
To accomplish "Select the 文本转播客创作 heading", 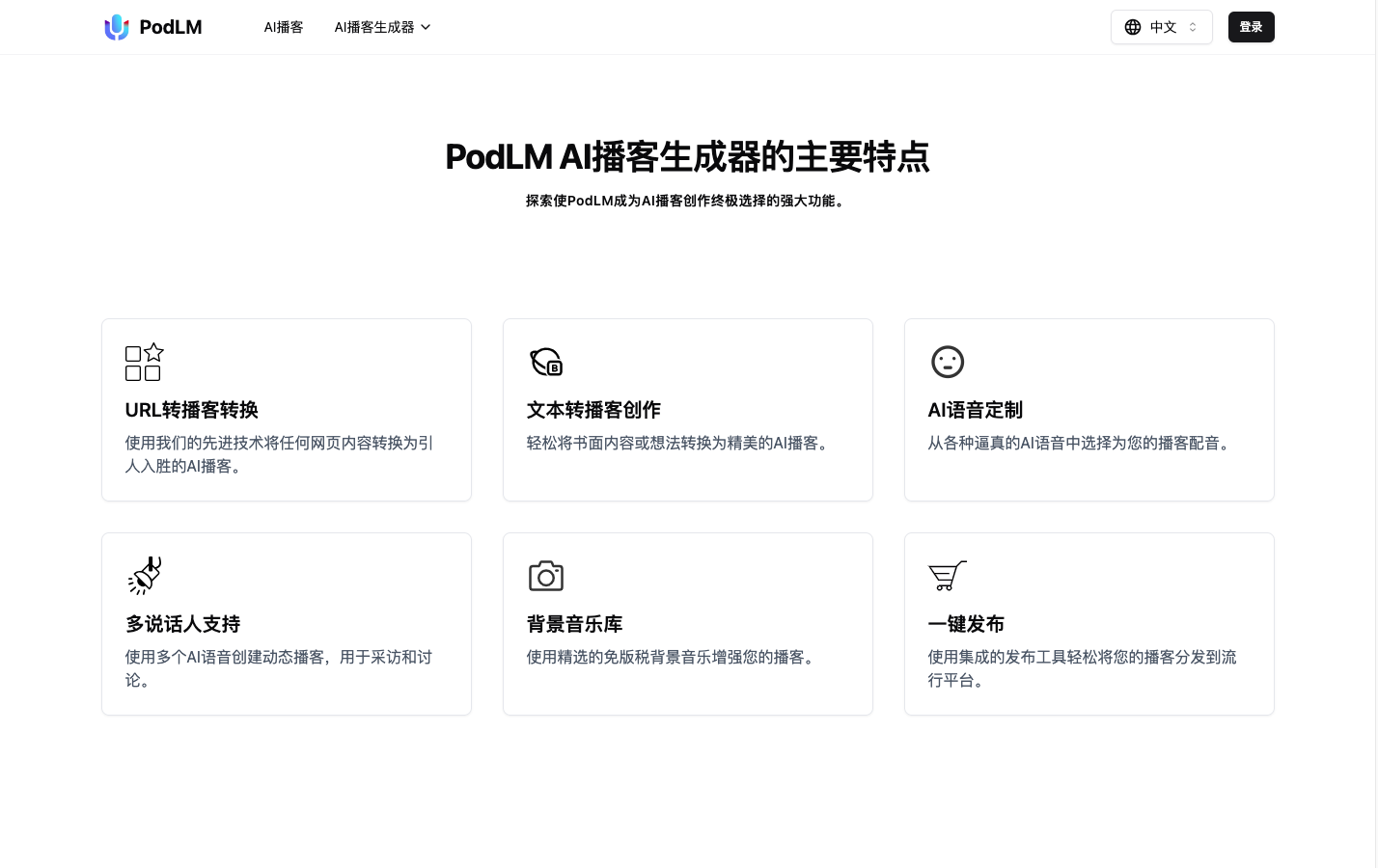I will pos(593,410).
